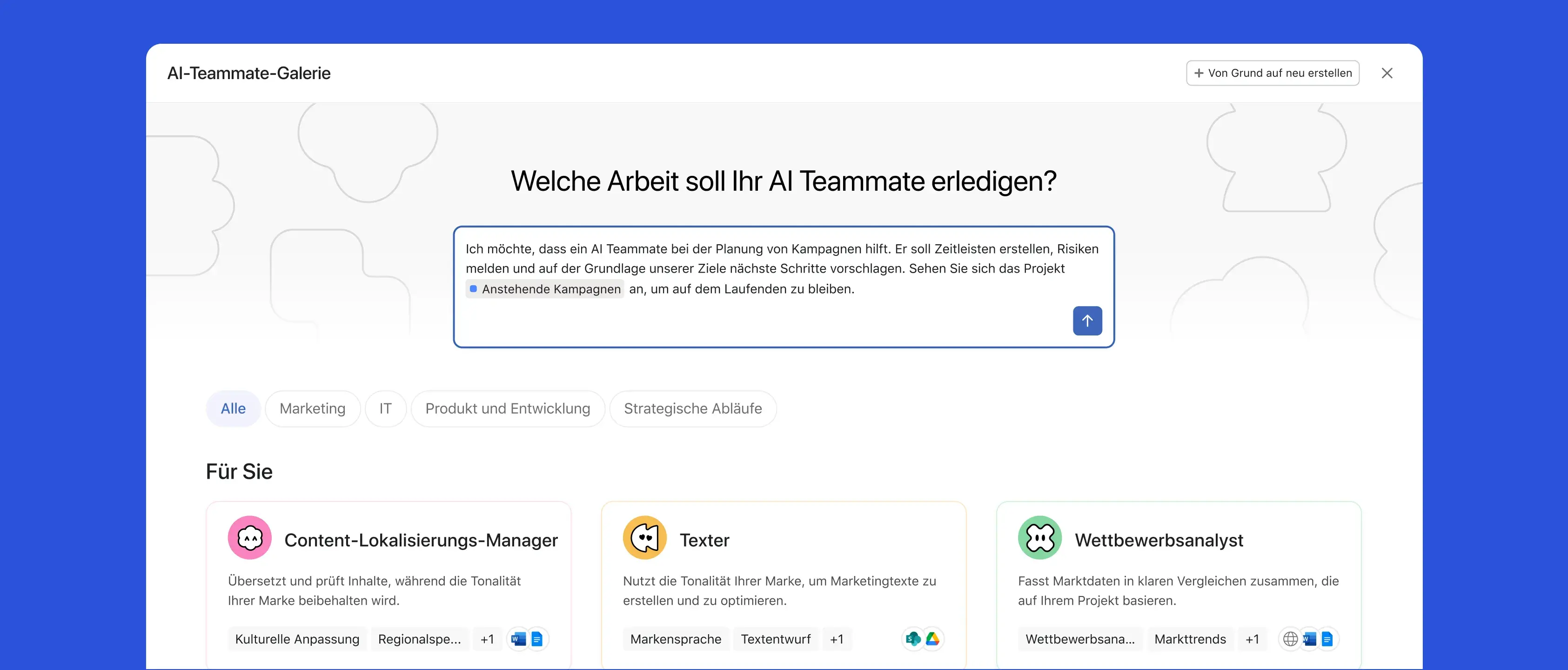Click the Content-Lokalisierungs-Manager pink avatar icon
This screenshot has width=1568, height=670.
pos(249,538)
